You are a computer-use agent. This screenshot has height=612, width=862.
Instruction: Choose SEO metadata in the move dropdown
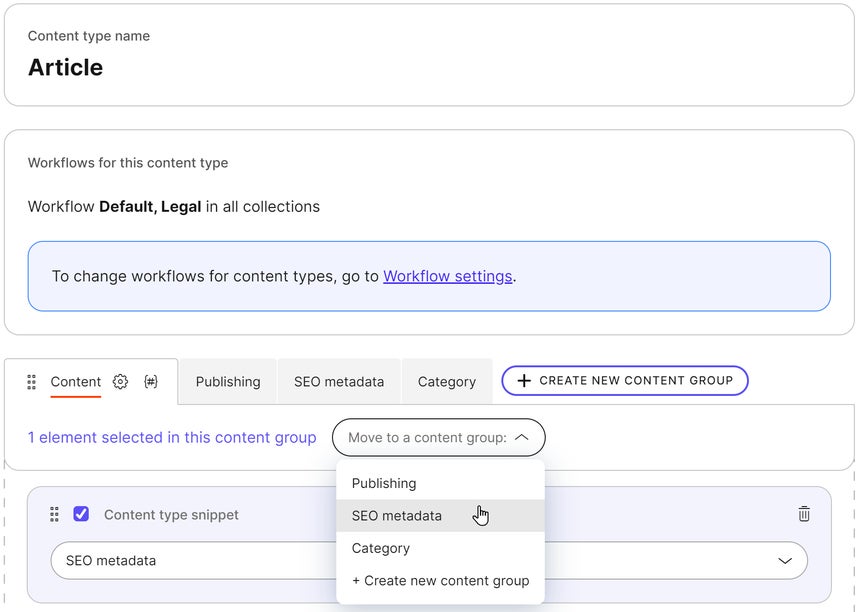440,516
